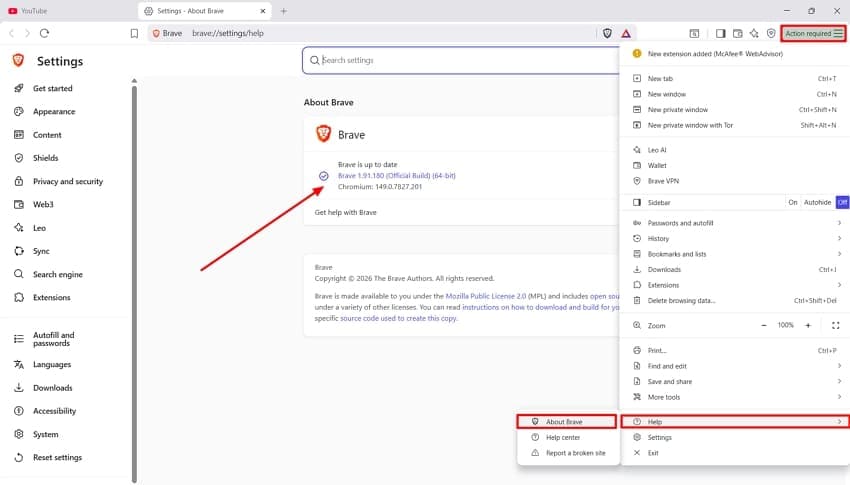Toggle the sidebar panel icon in toolbar

pos(720,34)
